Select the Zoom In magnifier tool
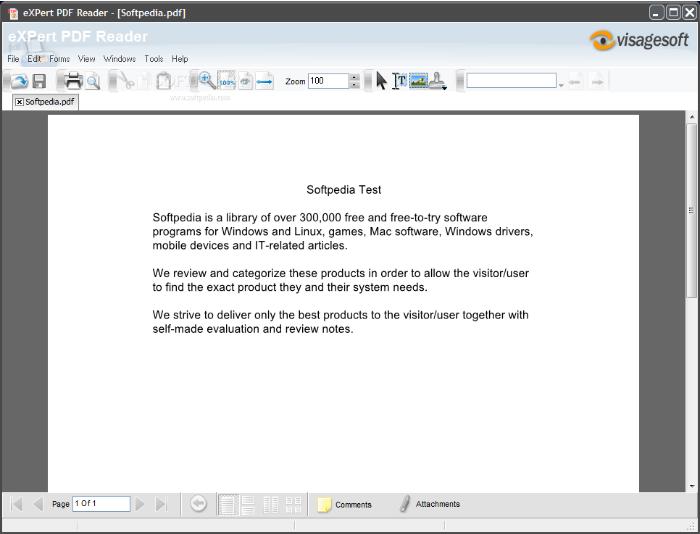The width and height of the screenshot is (700, 534). click(x=207, y=80)
